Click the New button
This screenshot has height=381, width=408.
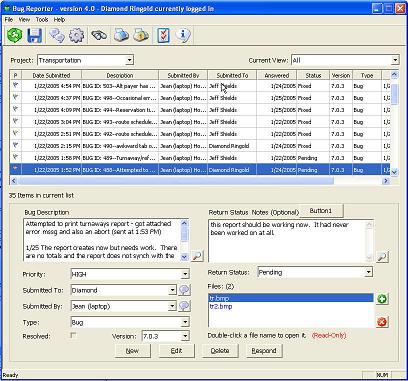pos(132,351)
